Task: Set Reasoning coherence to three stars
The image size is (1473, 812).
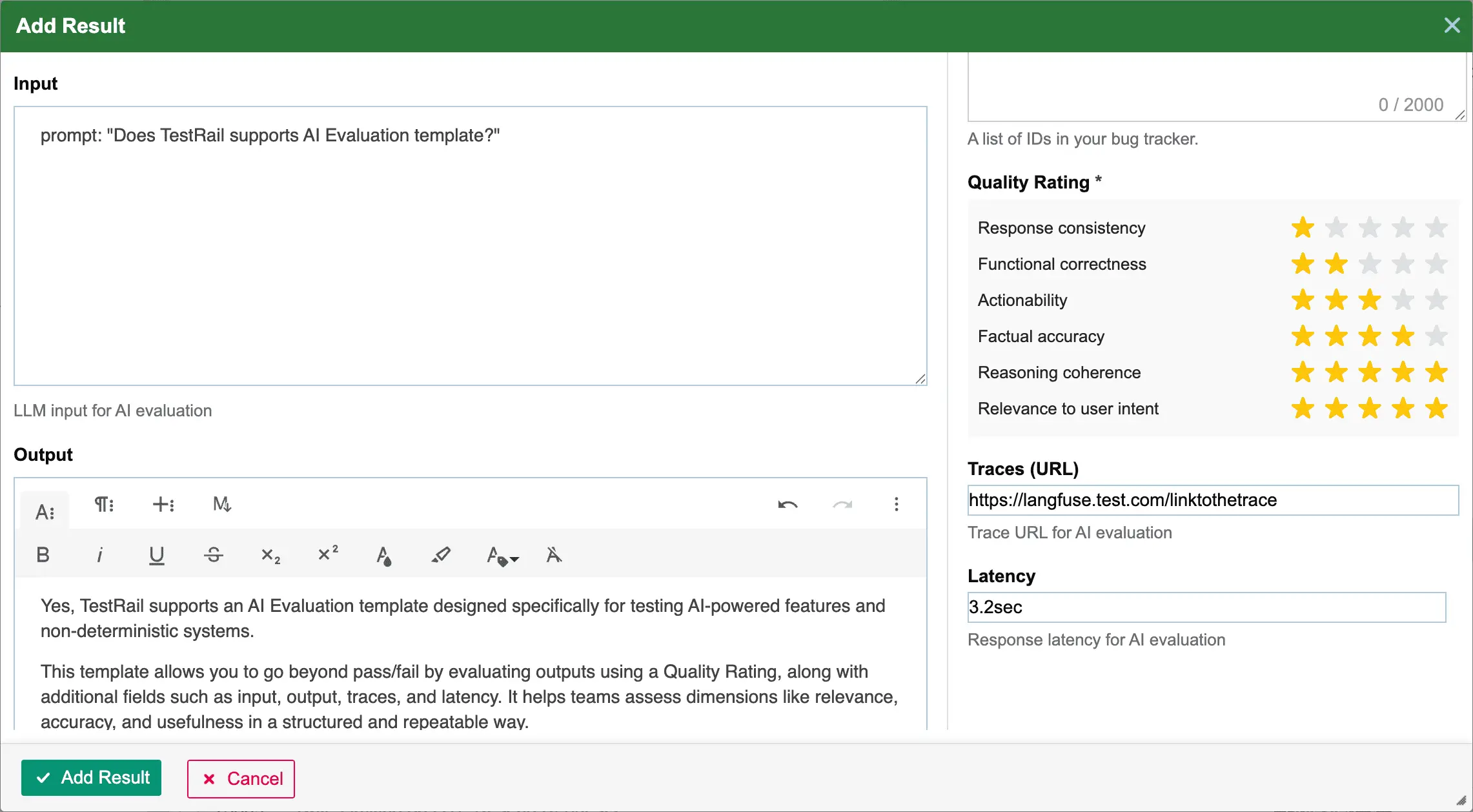Action: [x=1370, y=372]
